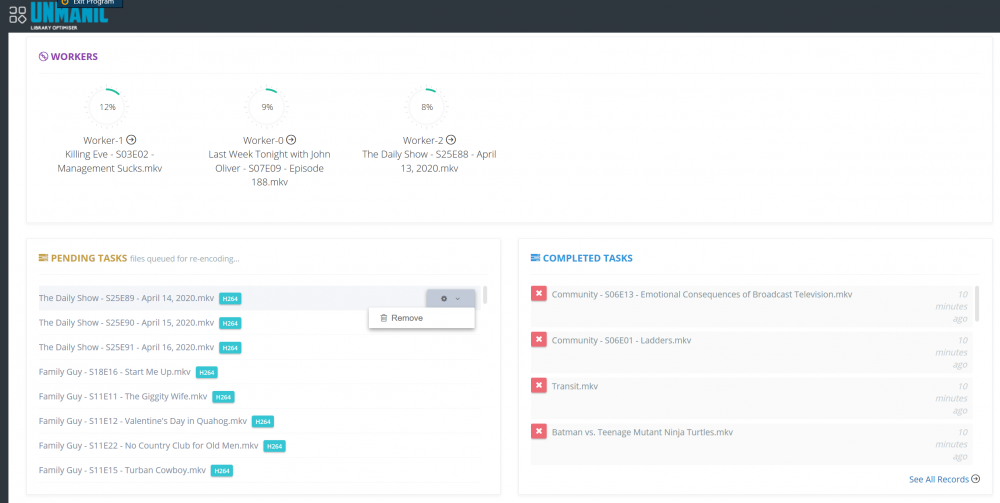1000x503 pixels.
Task: Choose Remove from the task dropdown menu
Action: tap(422, 318)
